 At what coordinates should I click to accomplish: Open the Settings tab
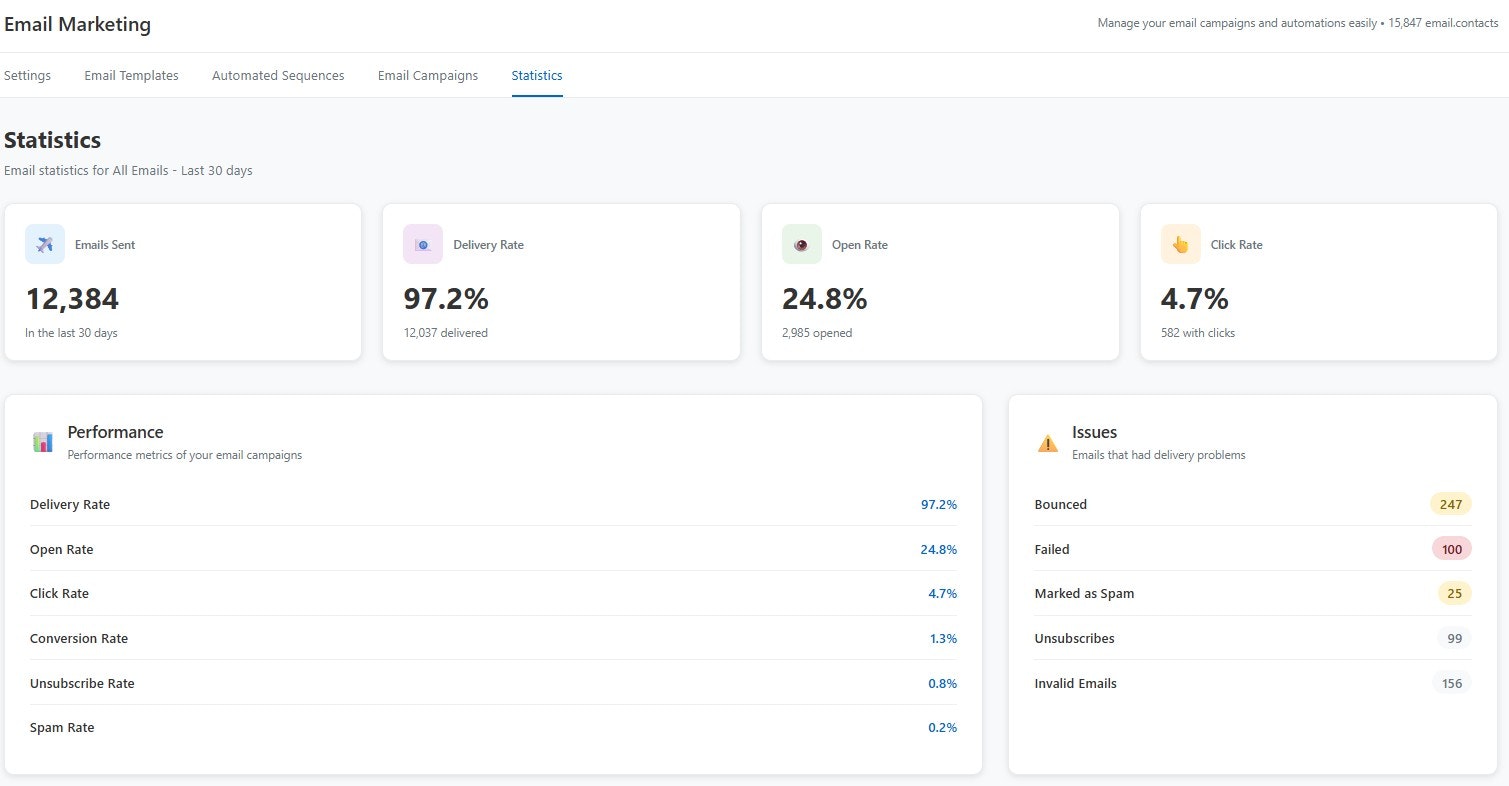27,75
